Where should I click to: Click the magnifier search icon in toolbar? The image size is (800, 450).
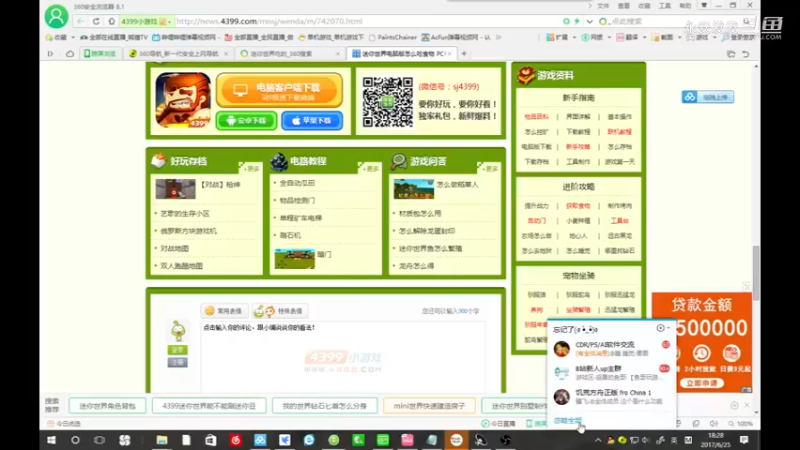746,21
